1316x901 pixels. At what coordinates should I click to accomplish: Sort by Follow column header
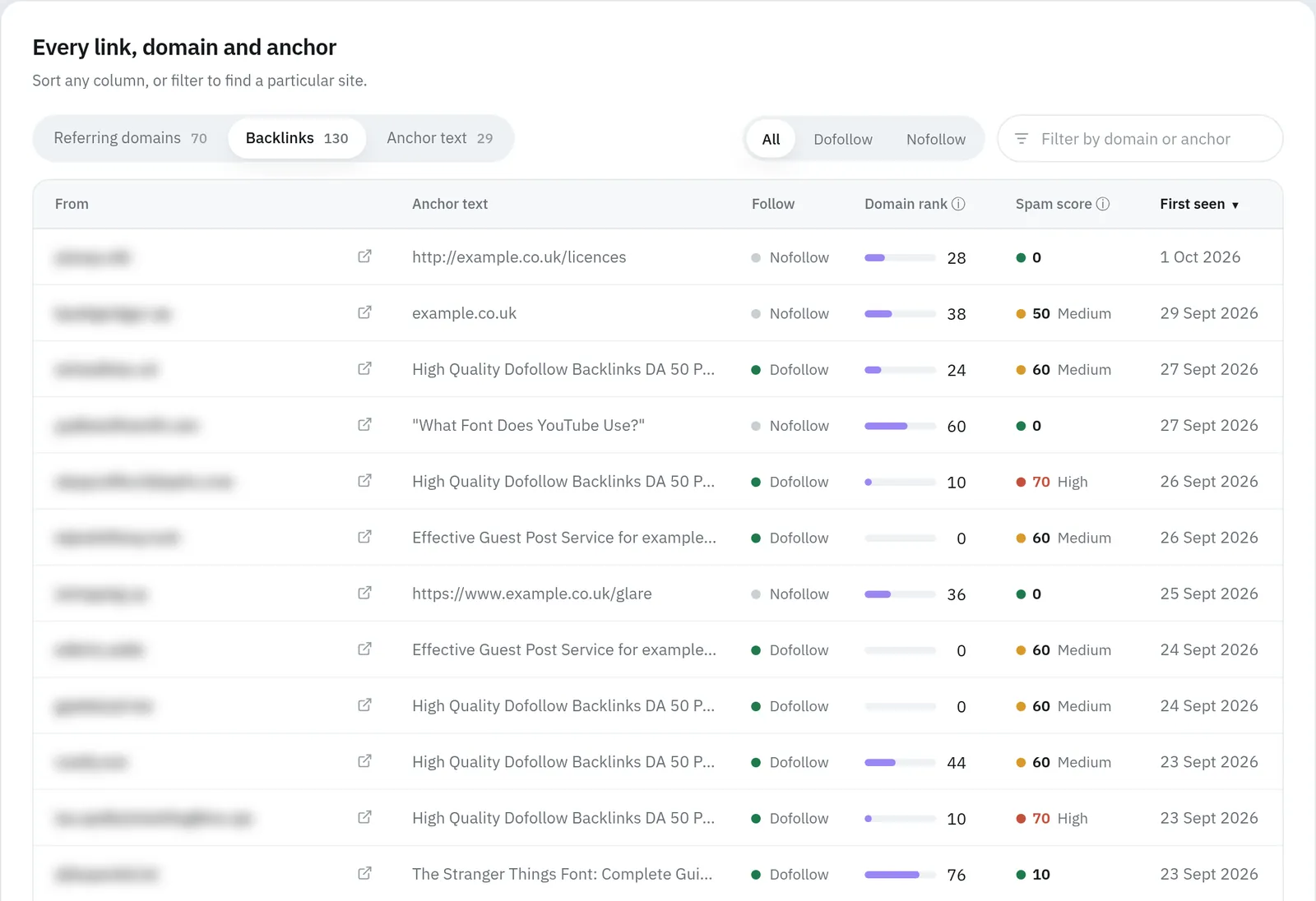(x=773, y=204)
